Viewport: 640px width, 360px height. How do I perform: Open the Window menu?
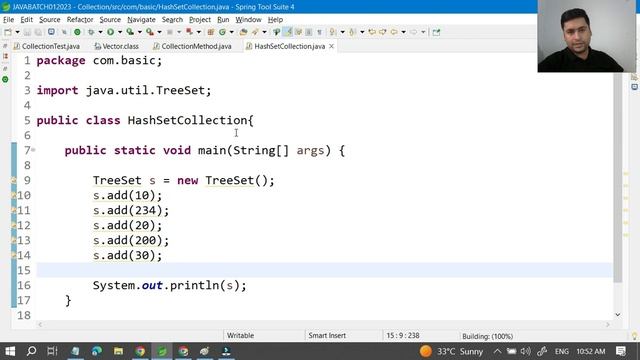pyautogui.click(x=248, y=20)
